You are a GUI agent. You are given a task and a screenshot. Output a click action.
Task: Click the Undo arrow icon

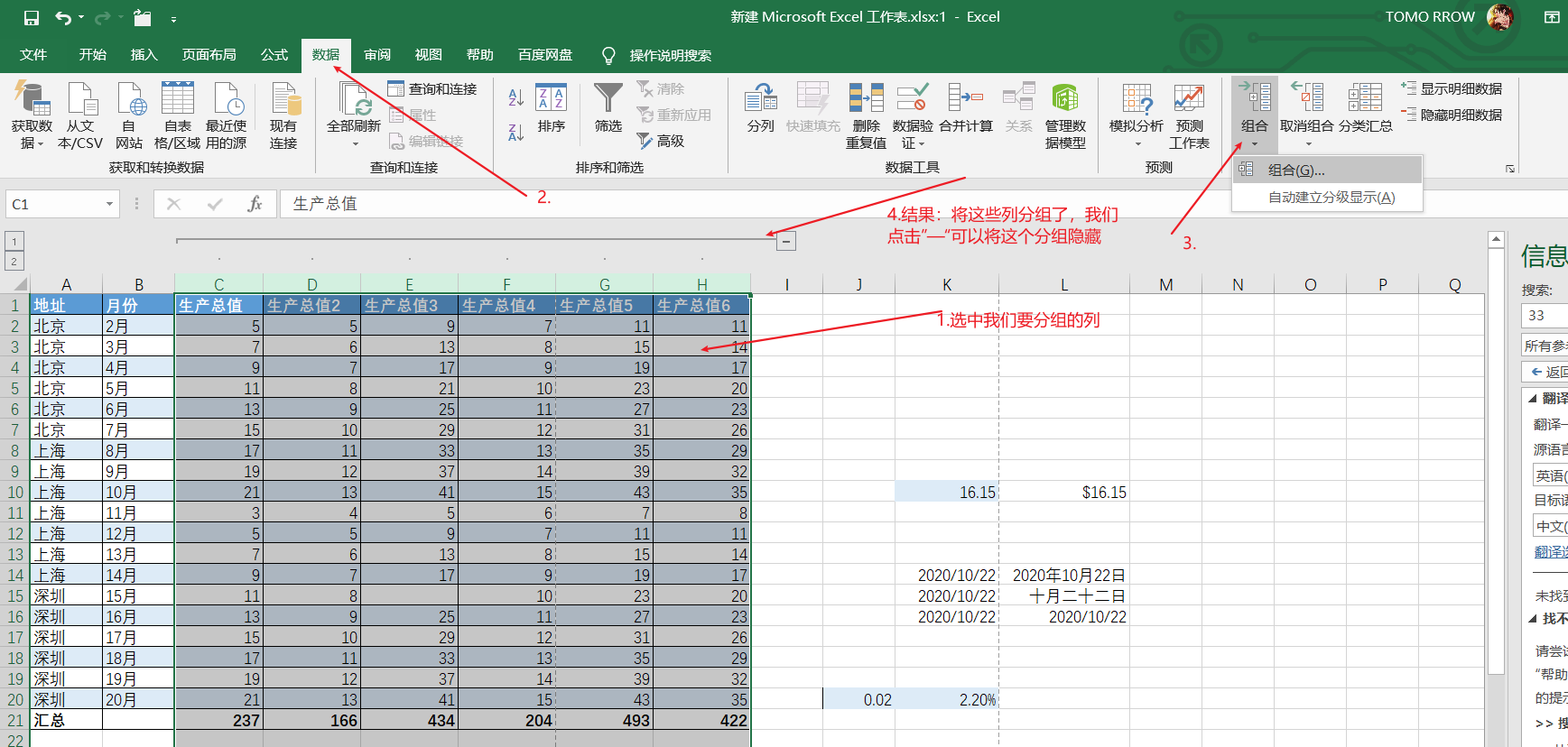click(x=62, y=17)
